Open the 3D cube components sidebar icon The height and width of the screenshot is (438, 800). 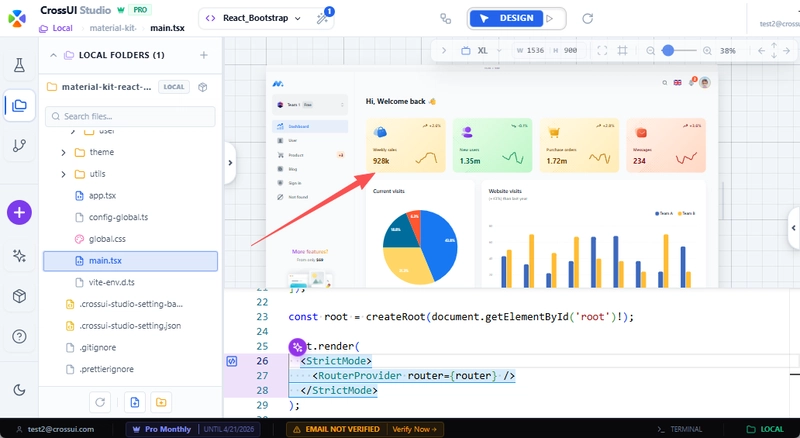tap(19, 296)
